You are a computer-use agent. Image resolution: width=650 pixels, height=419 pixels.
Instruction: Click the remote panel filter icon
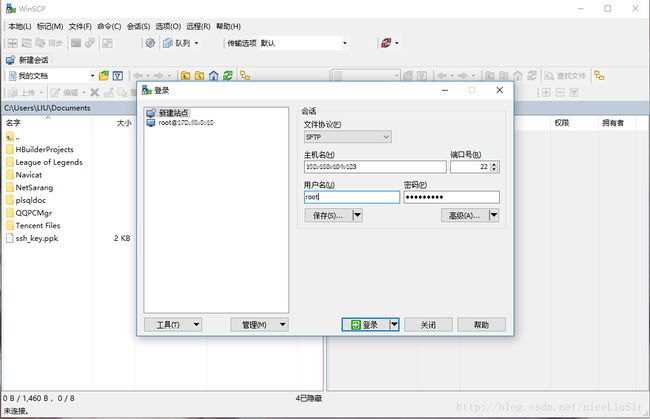point(422,75)
